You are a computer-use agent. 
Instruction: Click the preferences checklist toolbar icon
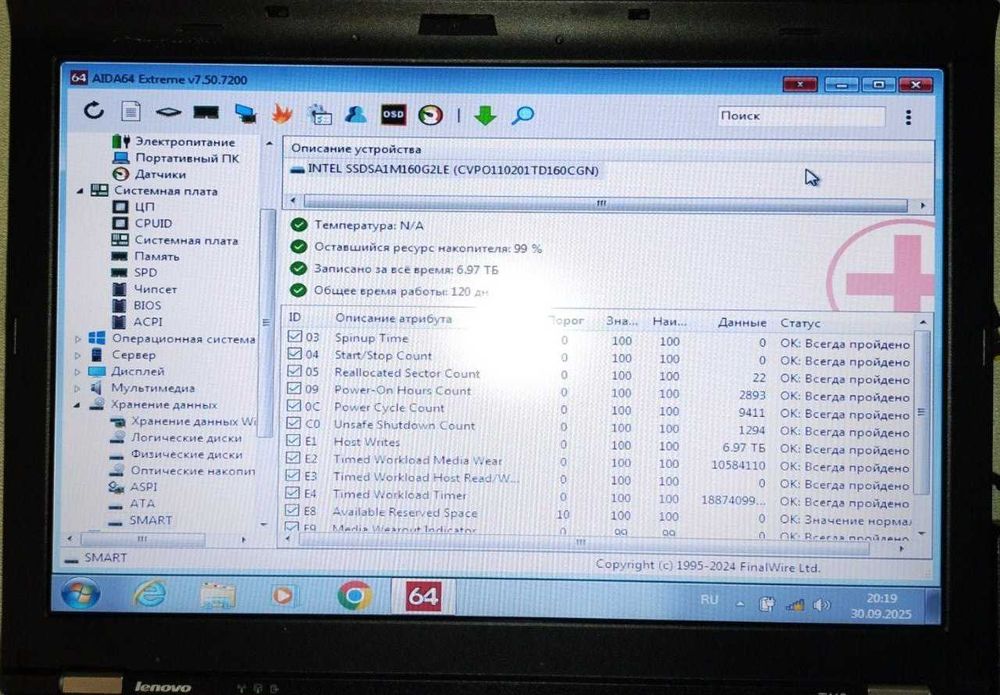[320, 114]
